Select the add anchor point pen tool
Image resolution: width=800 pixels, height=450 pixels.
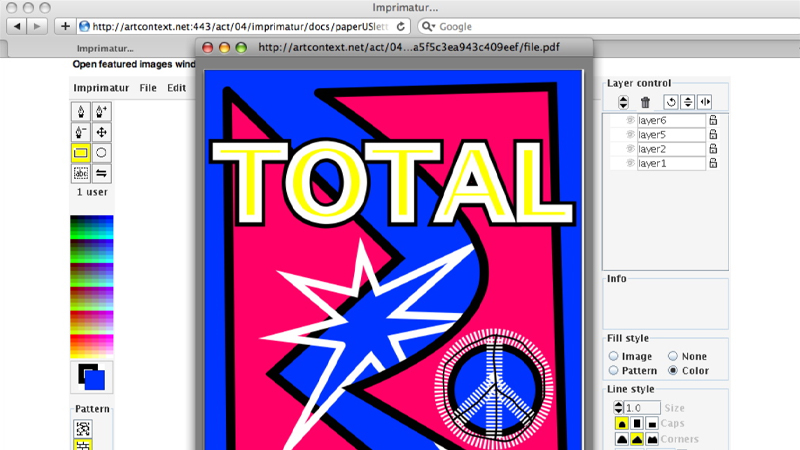pyautogui.click(x=102, y=112)
